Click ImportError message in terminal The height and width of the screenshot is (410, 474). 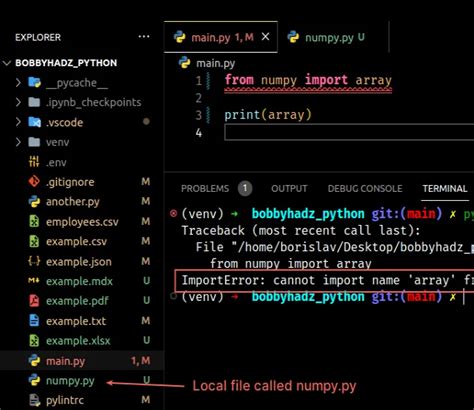coord(328,281)
